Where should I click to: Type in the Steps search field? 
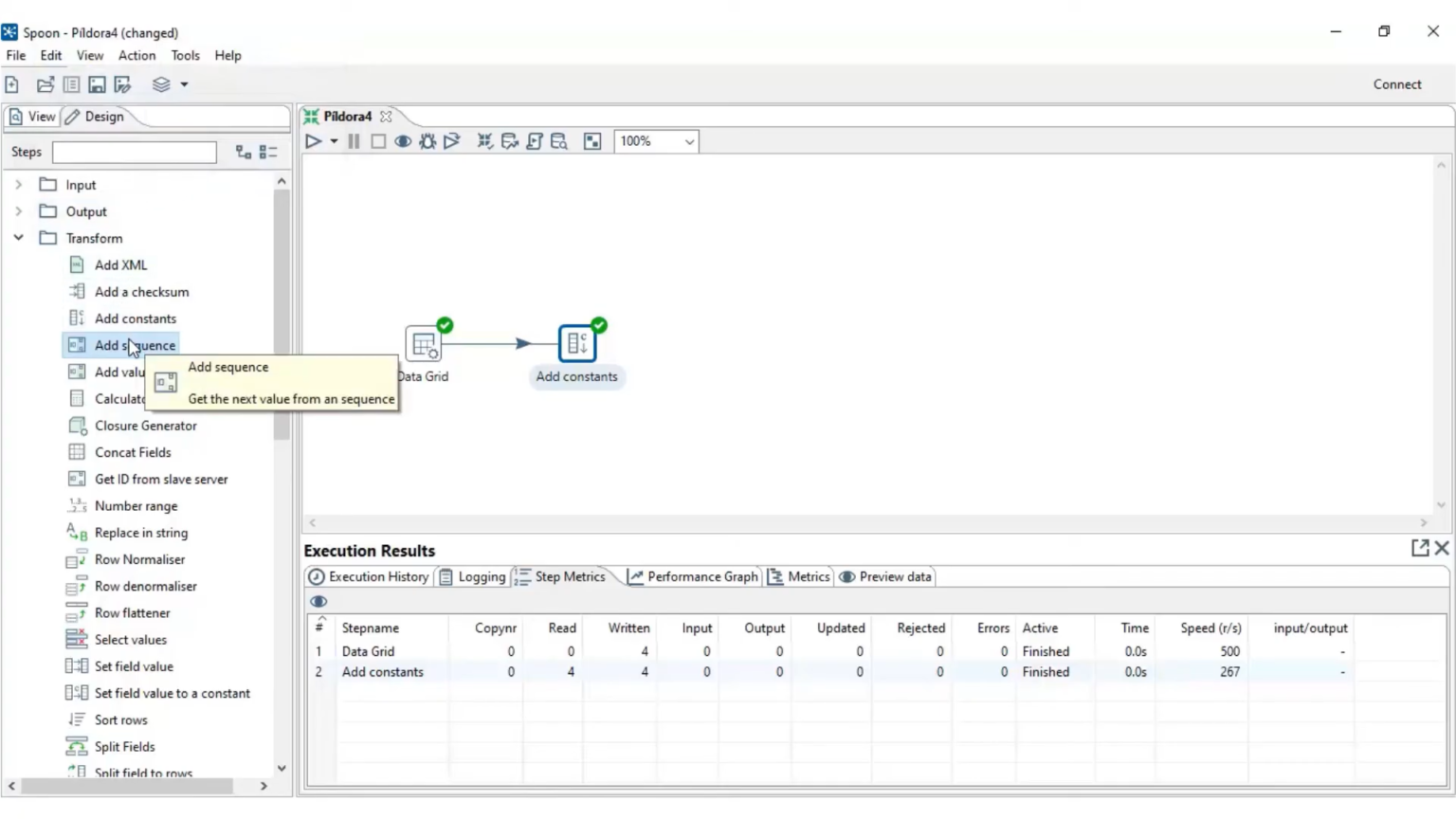(133, 152)
